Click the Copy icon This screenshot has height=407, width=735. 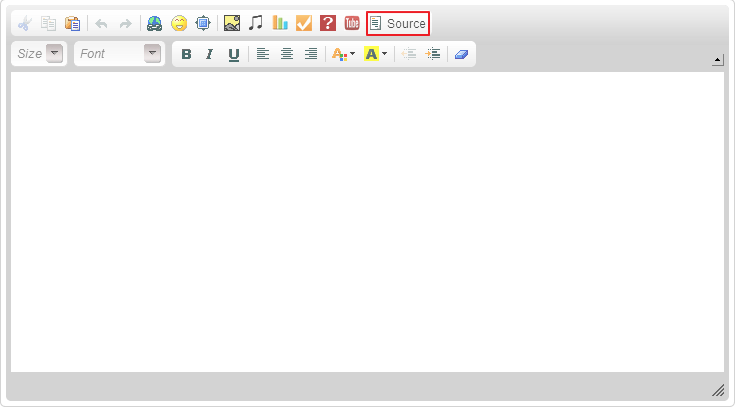click(x=48, y=23)
